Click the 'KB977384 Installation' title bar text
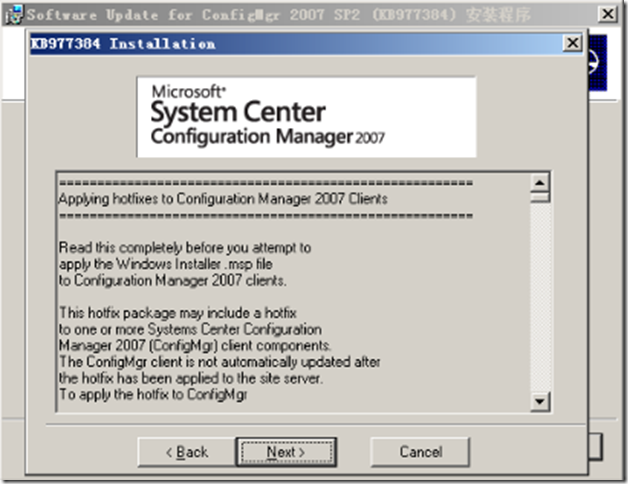Screen dimensions: 628x484 click(123, 43)
